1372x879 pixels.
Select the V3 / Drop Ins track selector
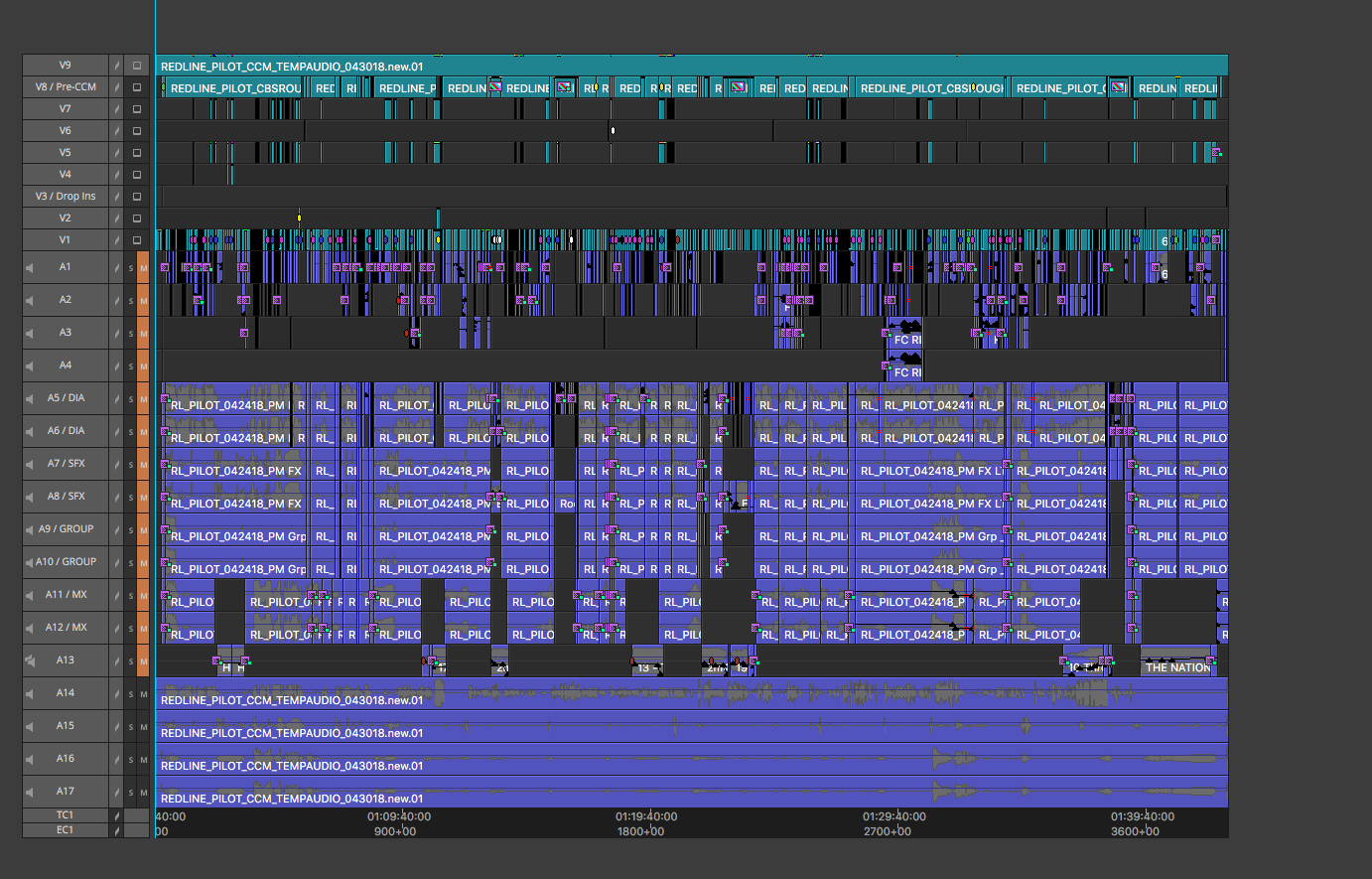pyautogui.click(x=66, y=197)
